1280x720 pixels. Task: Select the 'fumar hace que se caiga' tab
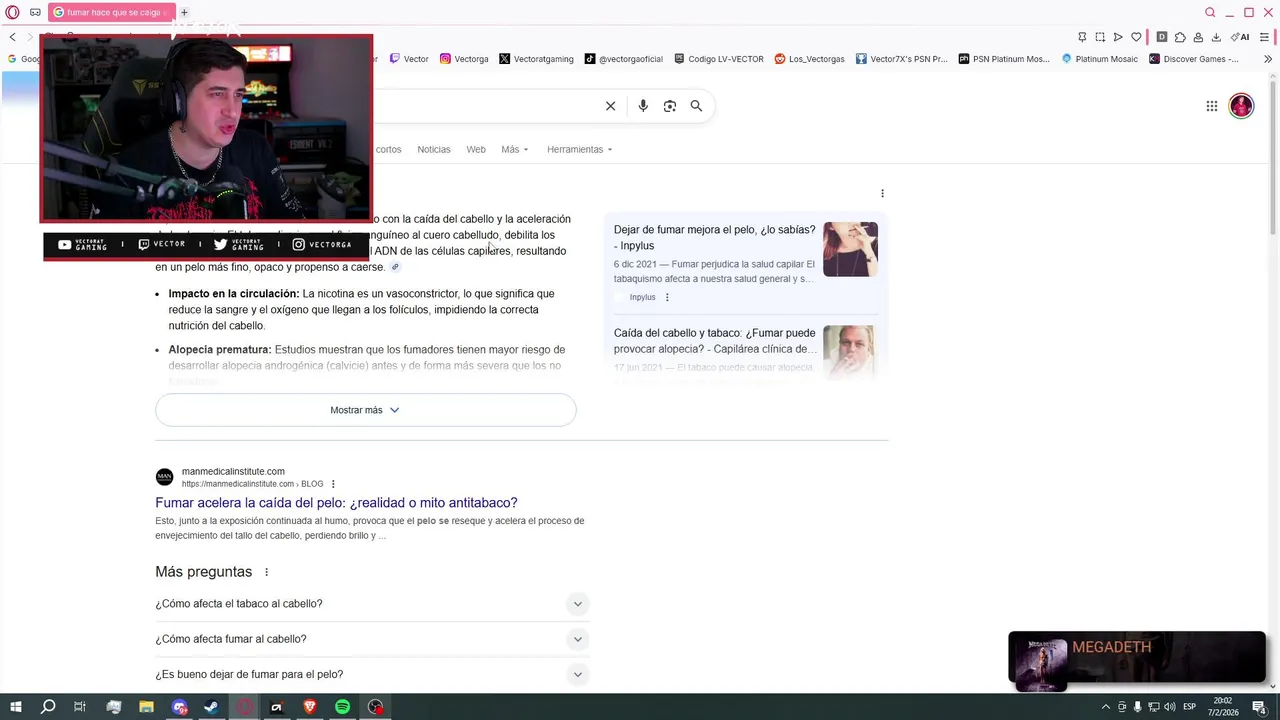coord(110,12)
